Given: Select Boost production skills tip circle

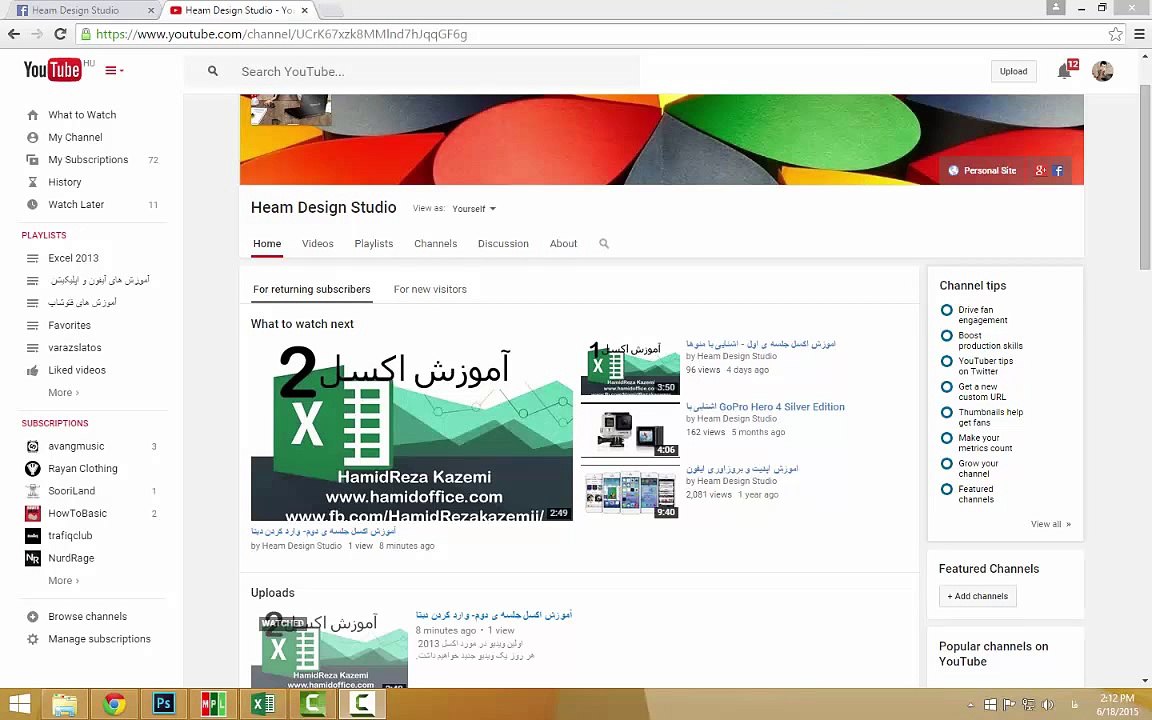Looking at the screenshot, I should click(947, 336).
